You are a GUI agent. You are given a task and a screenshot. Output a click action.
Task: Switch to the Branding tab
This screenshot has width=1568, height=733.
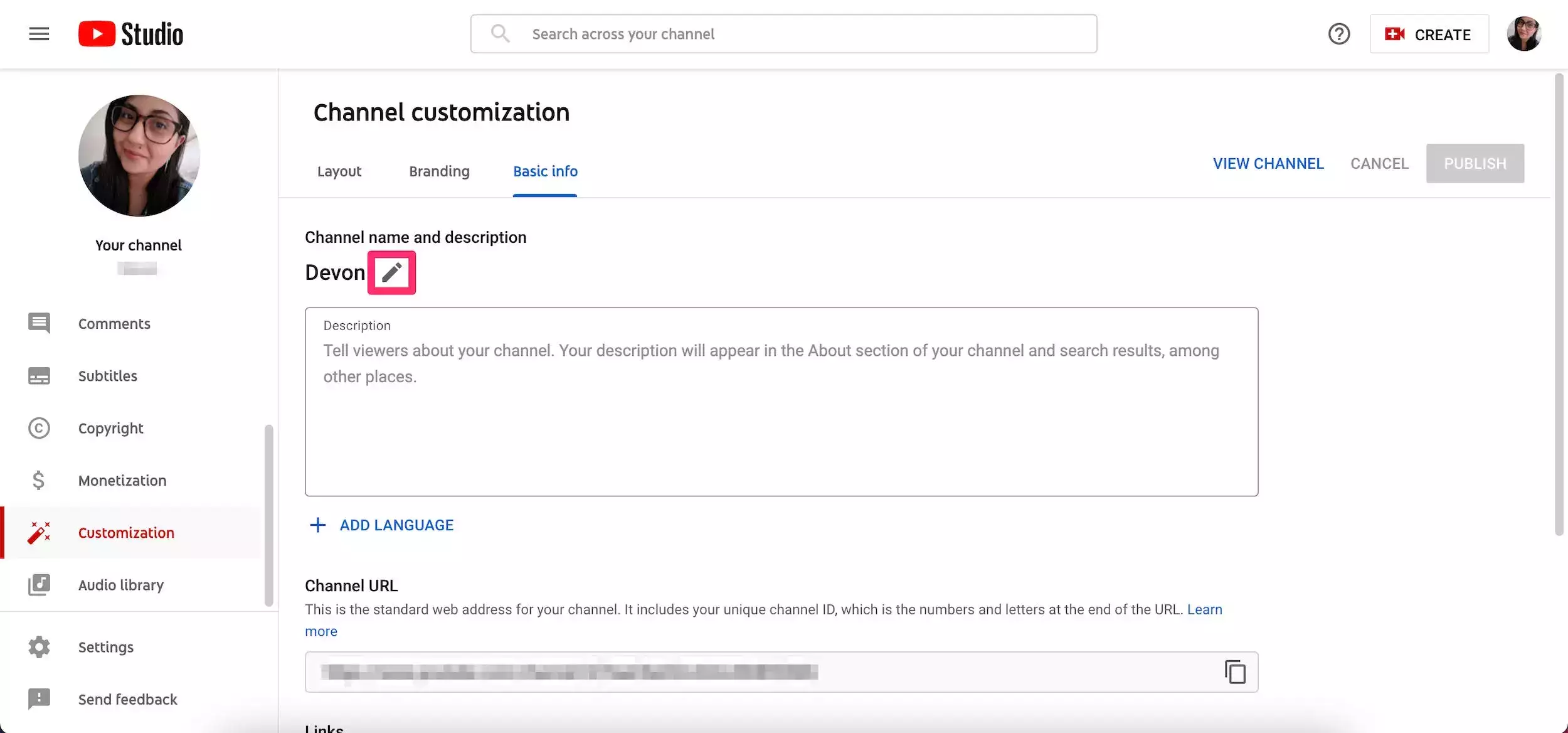439,171
